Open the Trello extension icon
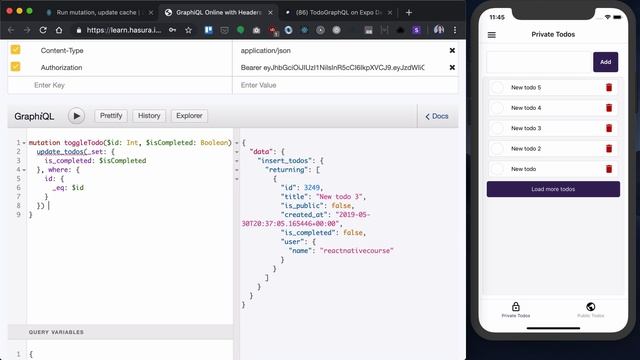The image size is (640, 360). [209, 30]
